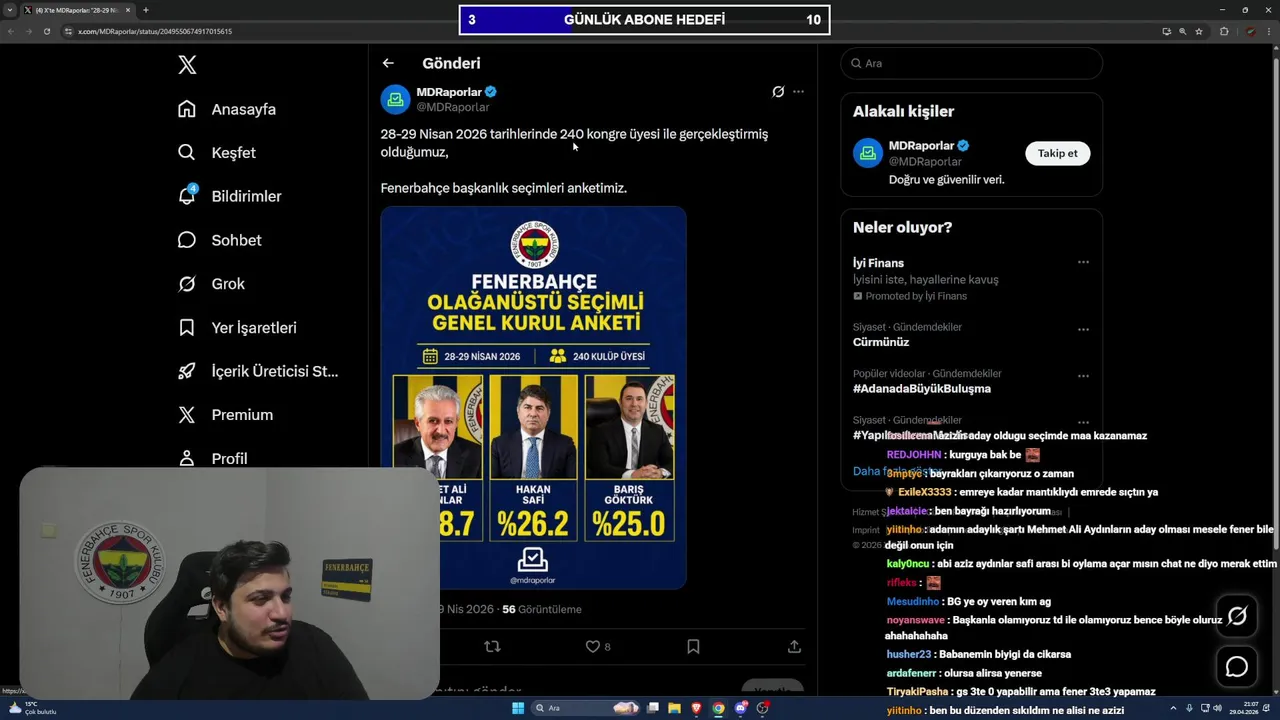Click Takip et to follow MDRaporlar
Viewport: 1280px width, 720px height.
(1057, 153)
